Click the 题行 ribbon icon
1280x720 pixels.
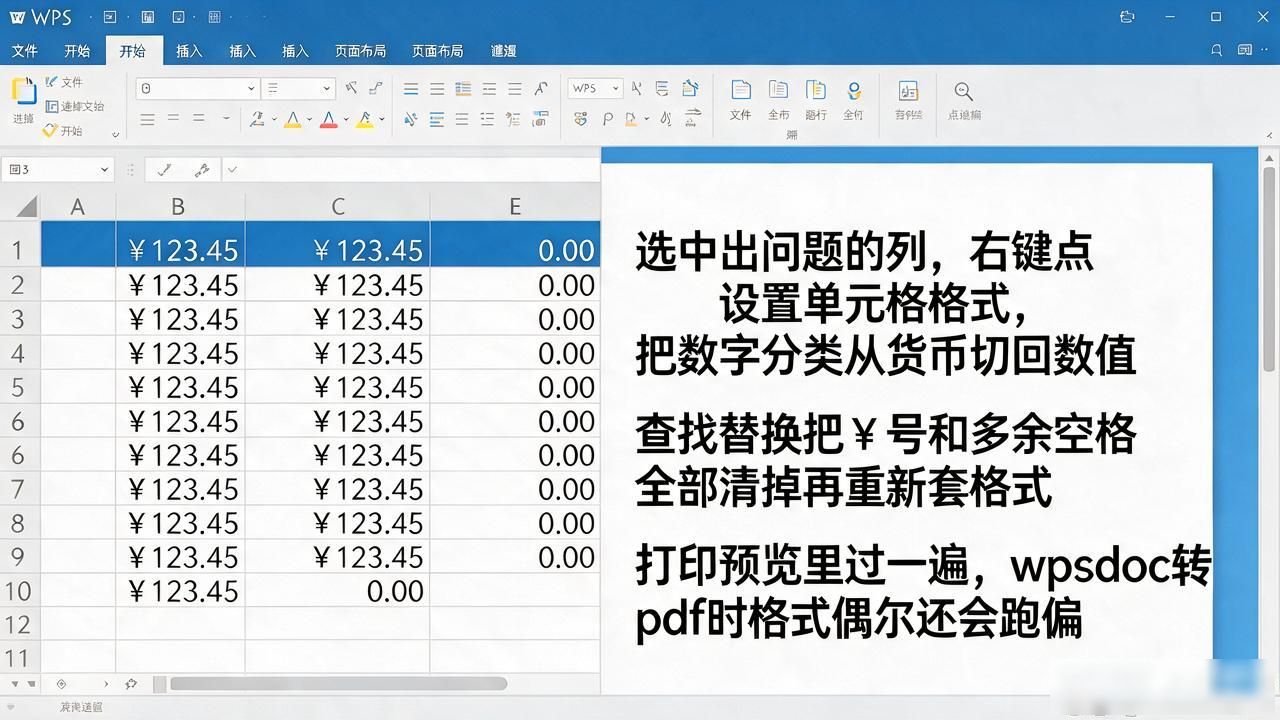[x=816, y=100]
